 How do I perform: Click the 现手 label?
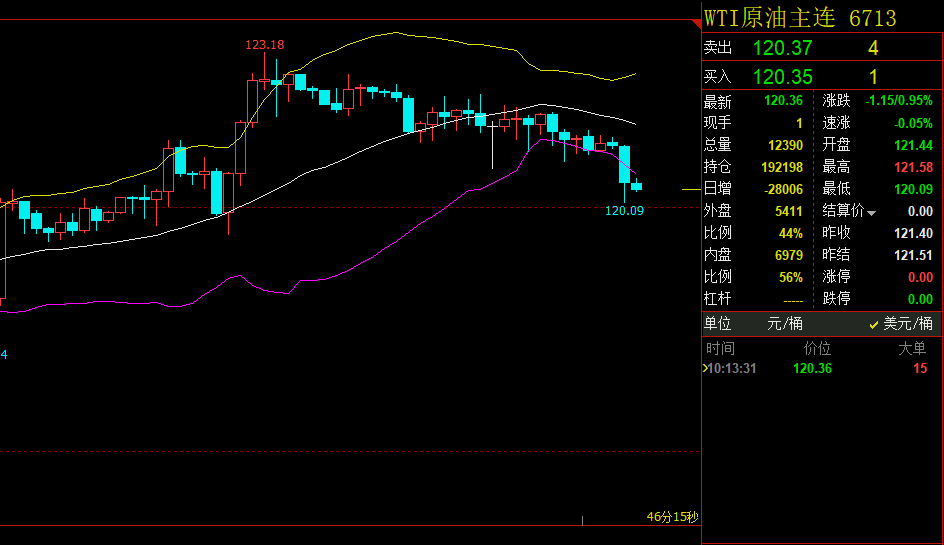click(x=718, y=123)
